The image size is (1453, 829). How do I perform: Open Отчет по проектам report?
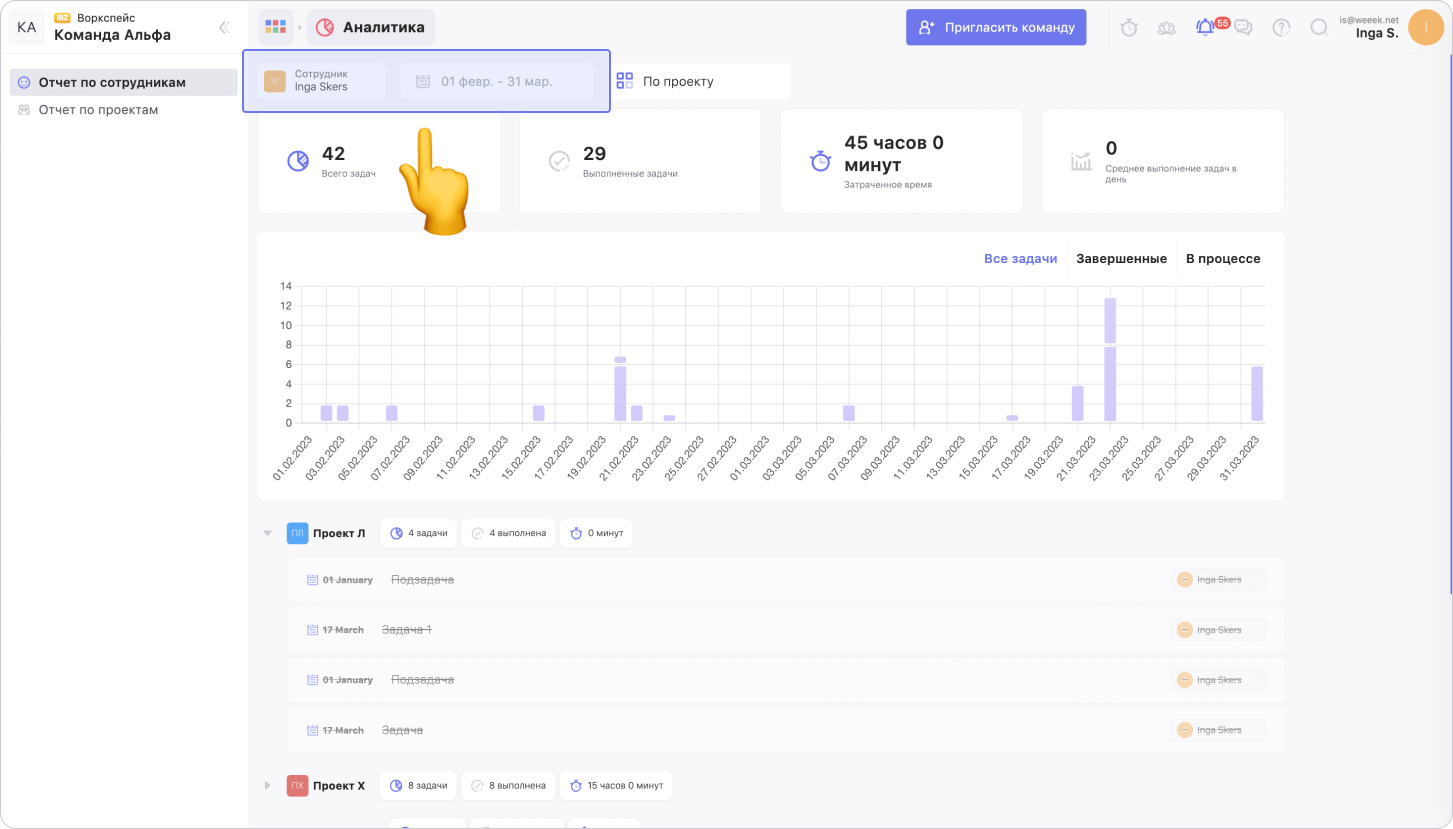(x=98, y=110)
